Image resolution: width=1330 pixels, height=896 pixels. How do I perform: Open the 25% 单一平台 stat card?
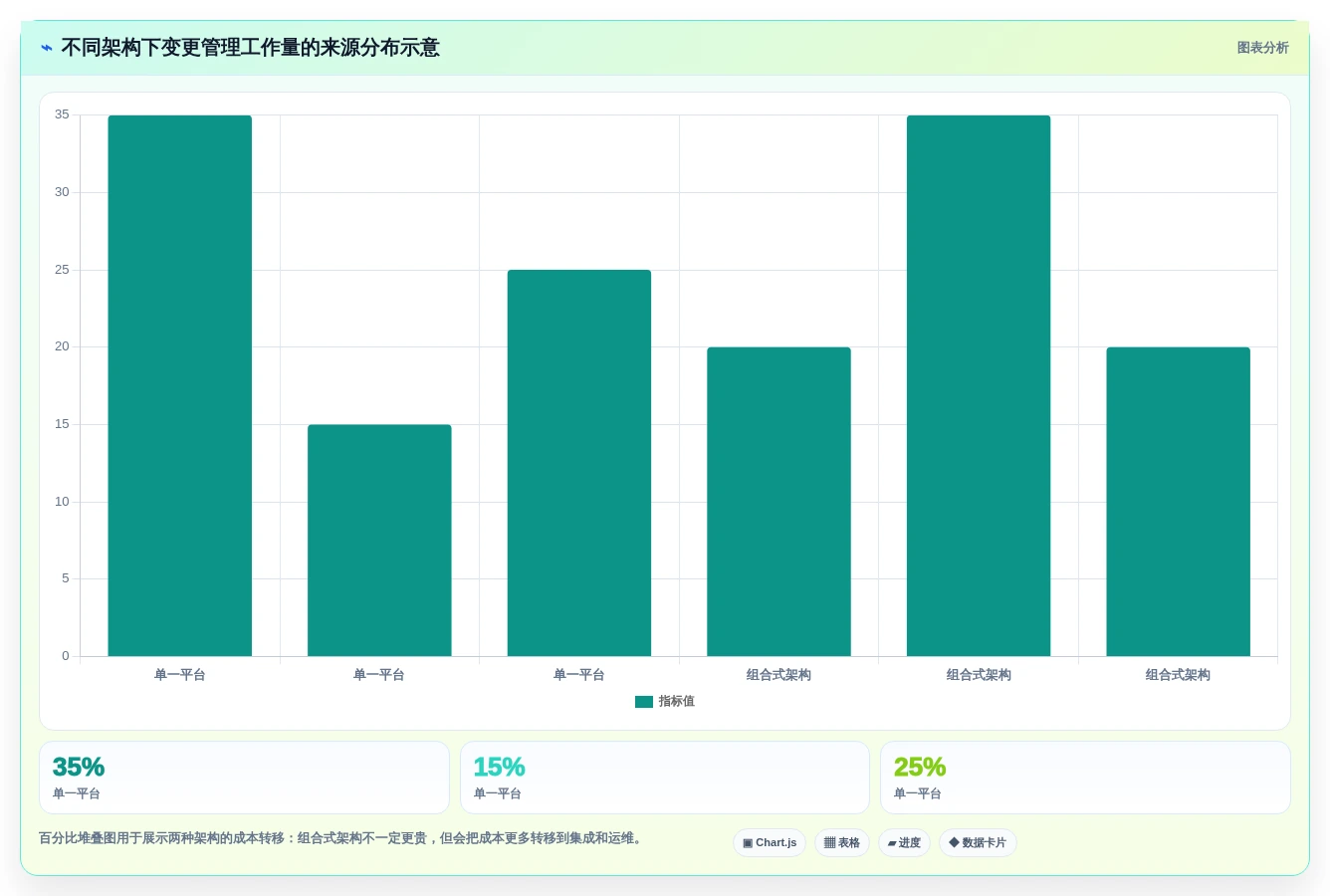coord(1085,778)
